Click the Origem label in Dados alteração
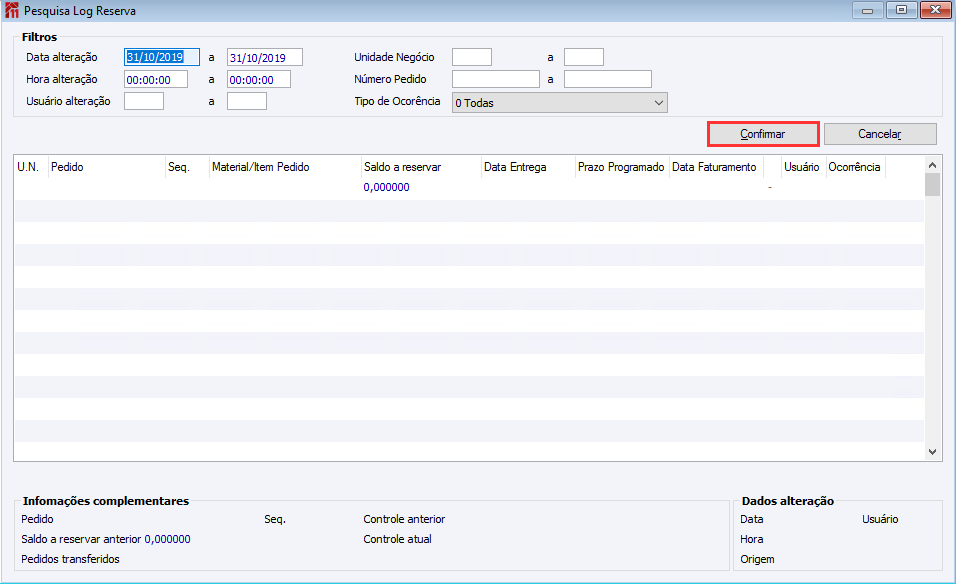 (x=757, y=559)
